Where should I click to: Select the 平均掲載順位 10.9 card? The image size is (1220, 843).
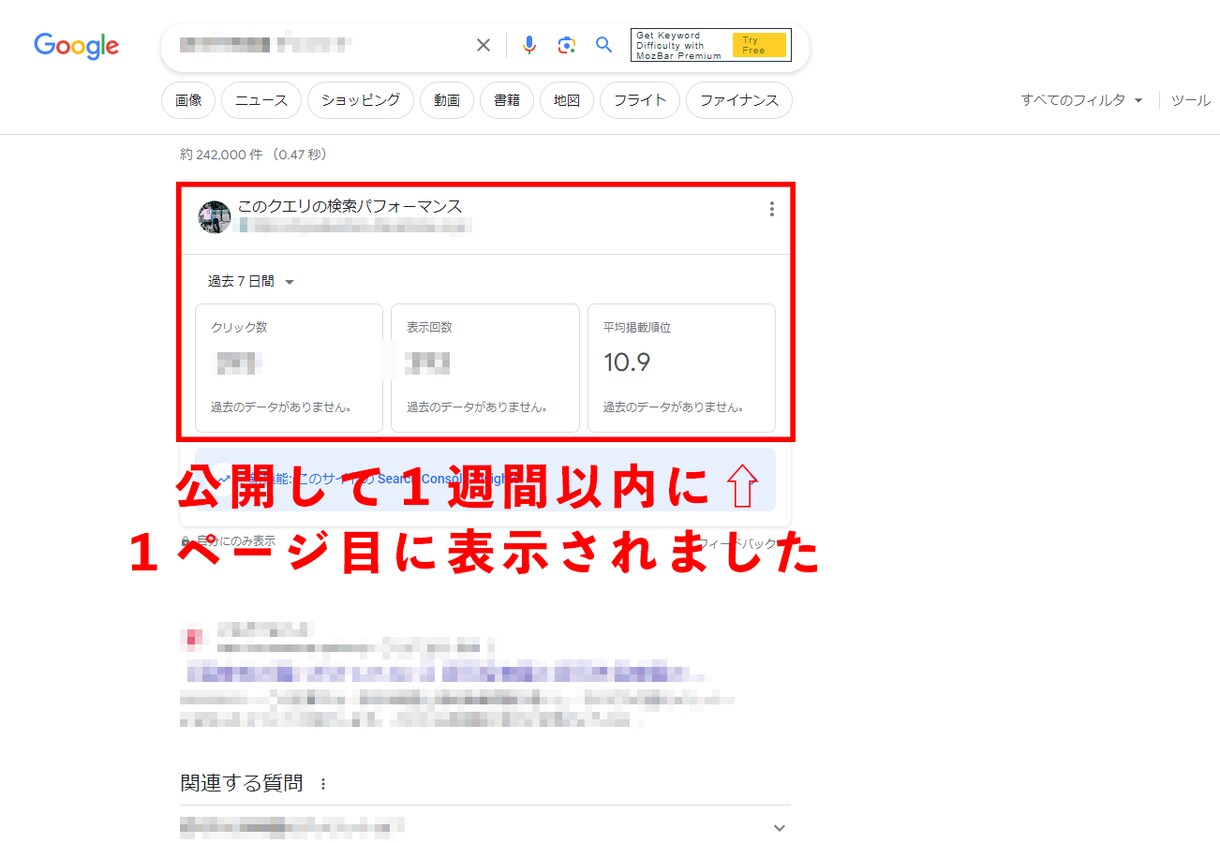pyautogui.click(x=681, y=368)
